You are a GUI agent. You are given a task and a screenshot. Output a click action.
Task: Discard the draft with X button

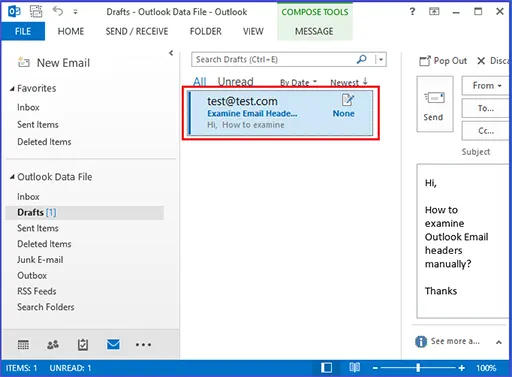tap(493, 61)
